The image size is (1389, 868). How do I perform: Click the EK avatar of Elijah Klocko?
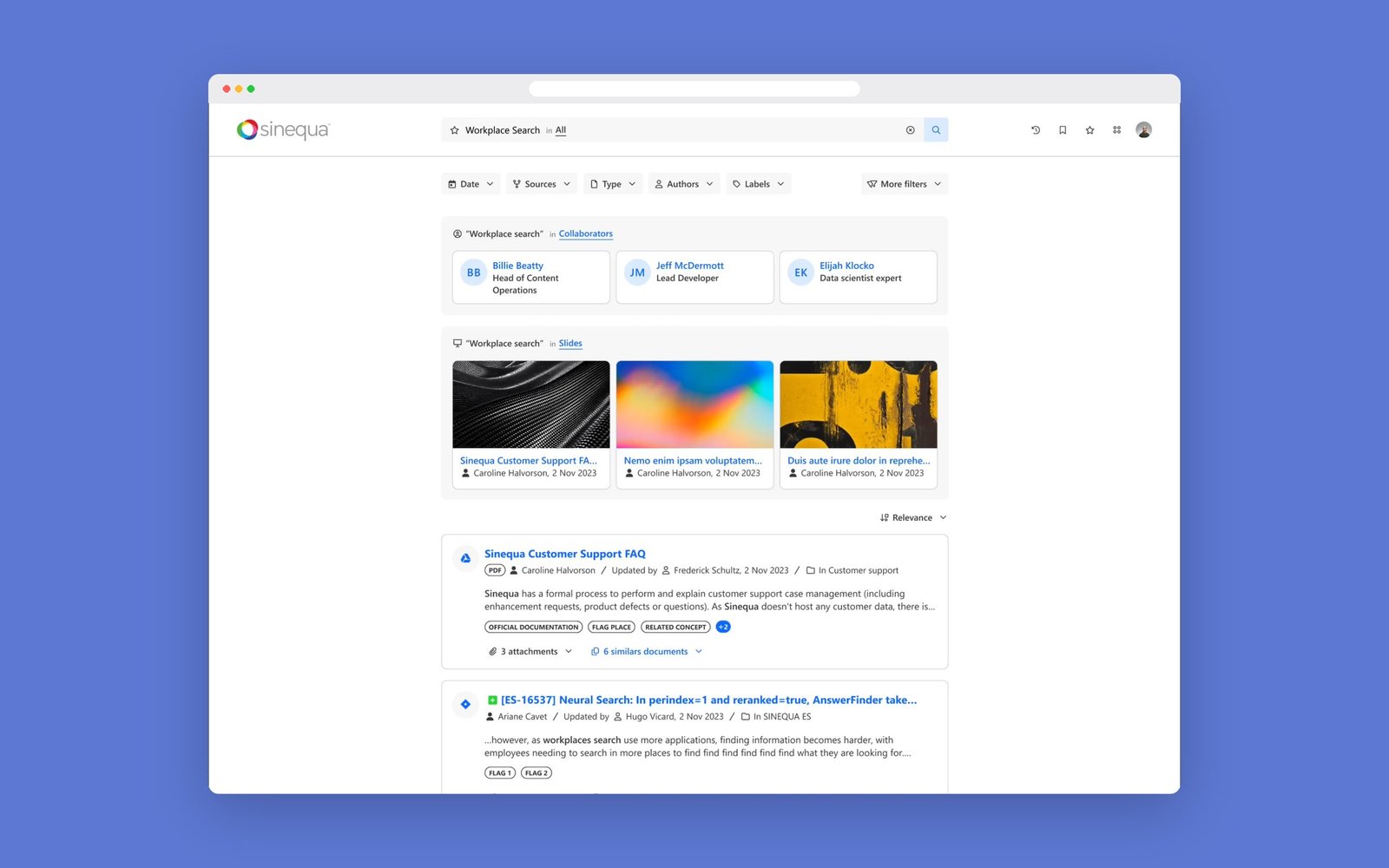tap(800, 273)
